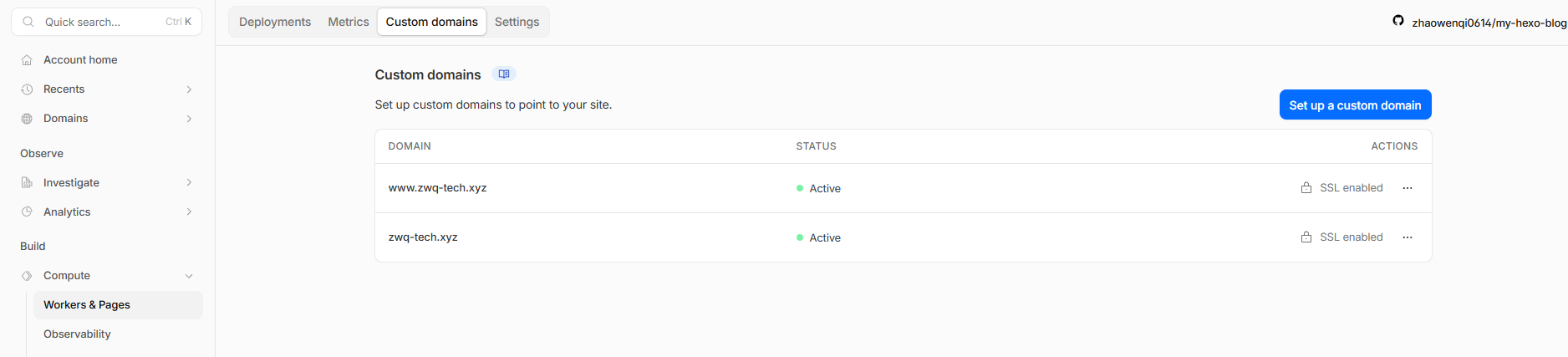This screenshot has width=1568, height=357.
Task: Open the three-dot menu for zwq-tech.xyz
Action: [x=1408, y=237]
